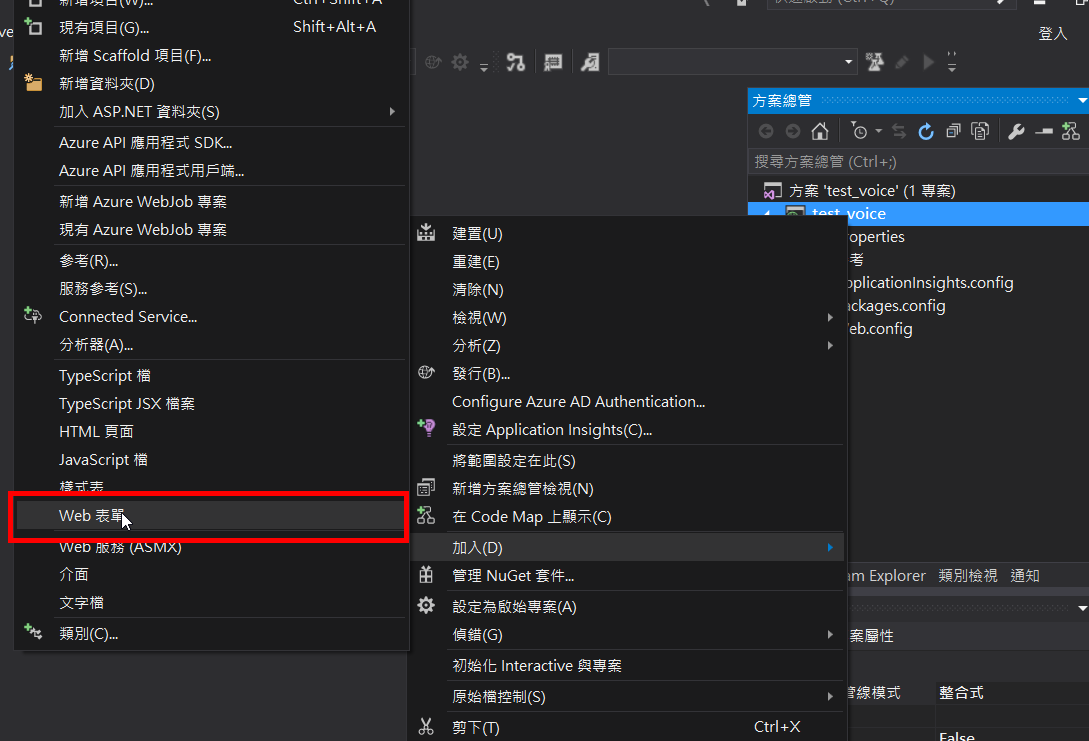This screenshot has width=1089, height=741.
Task: Open the dropdown arrow next to the clock filter icon
Action: pyautogui.click(x=879, y=131)
